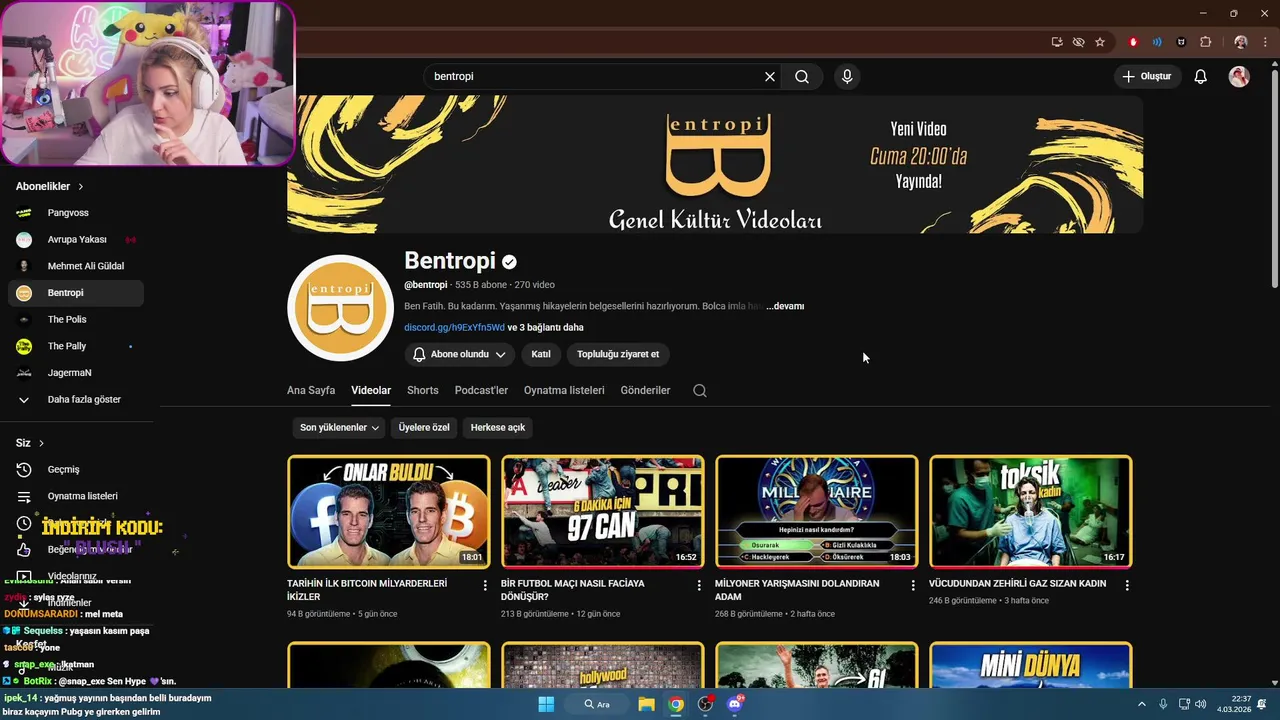Open JagermaN subscription
1280x720 pixels.
click(76, 373)
